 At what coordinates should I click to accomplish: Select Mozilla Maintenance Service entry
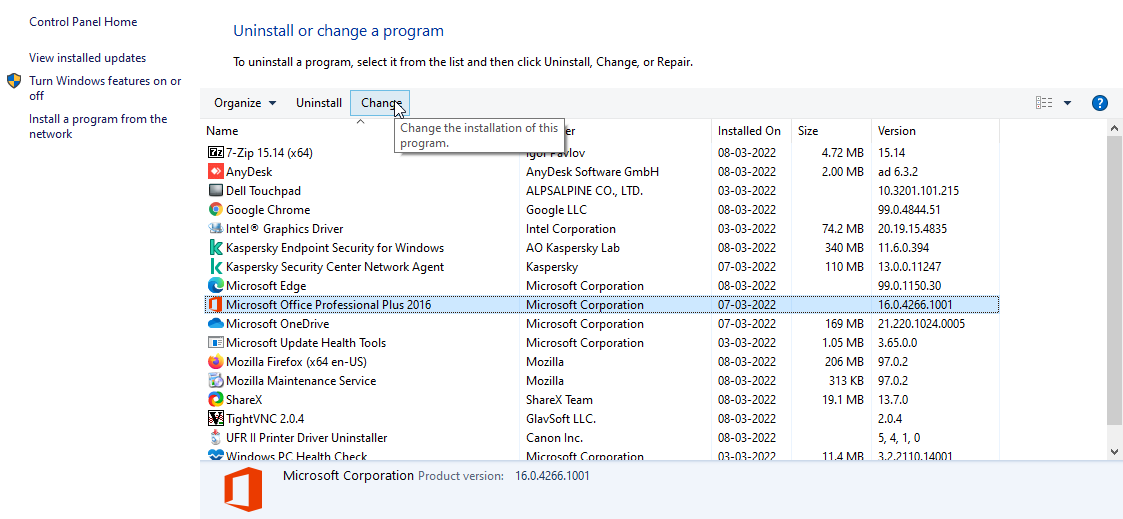pyautogui.click(x=301, y=380)
